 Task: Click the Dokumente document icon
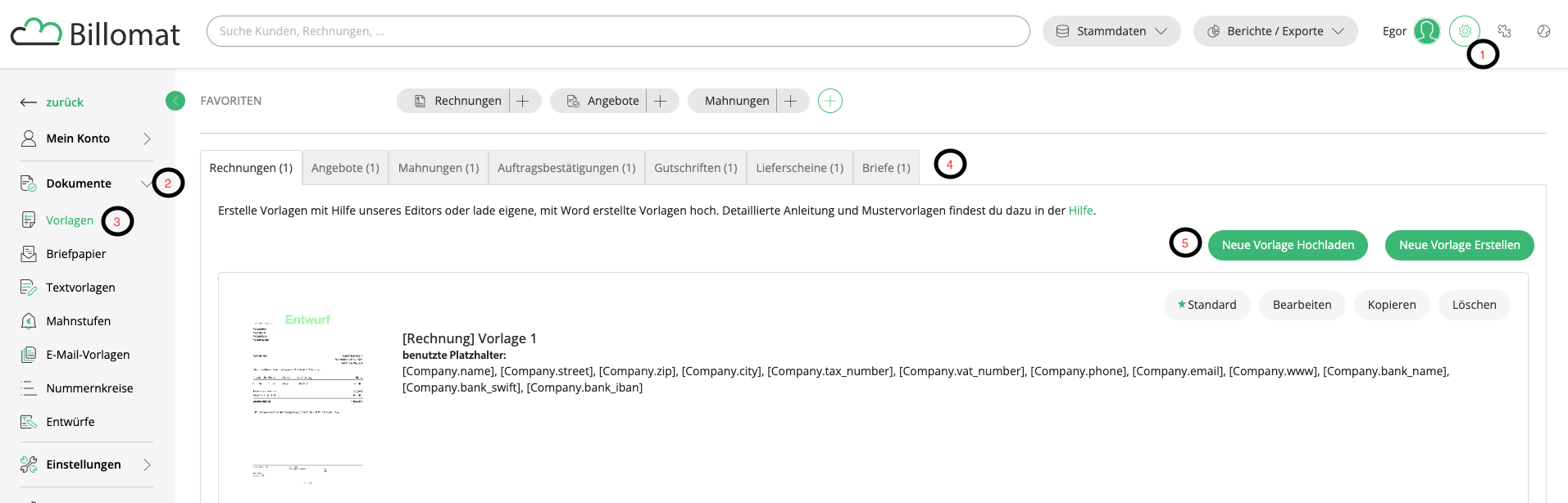click(x=29, y=184)
